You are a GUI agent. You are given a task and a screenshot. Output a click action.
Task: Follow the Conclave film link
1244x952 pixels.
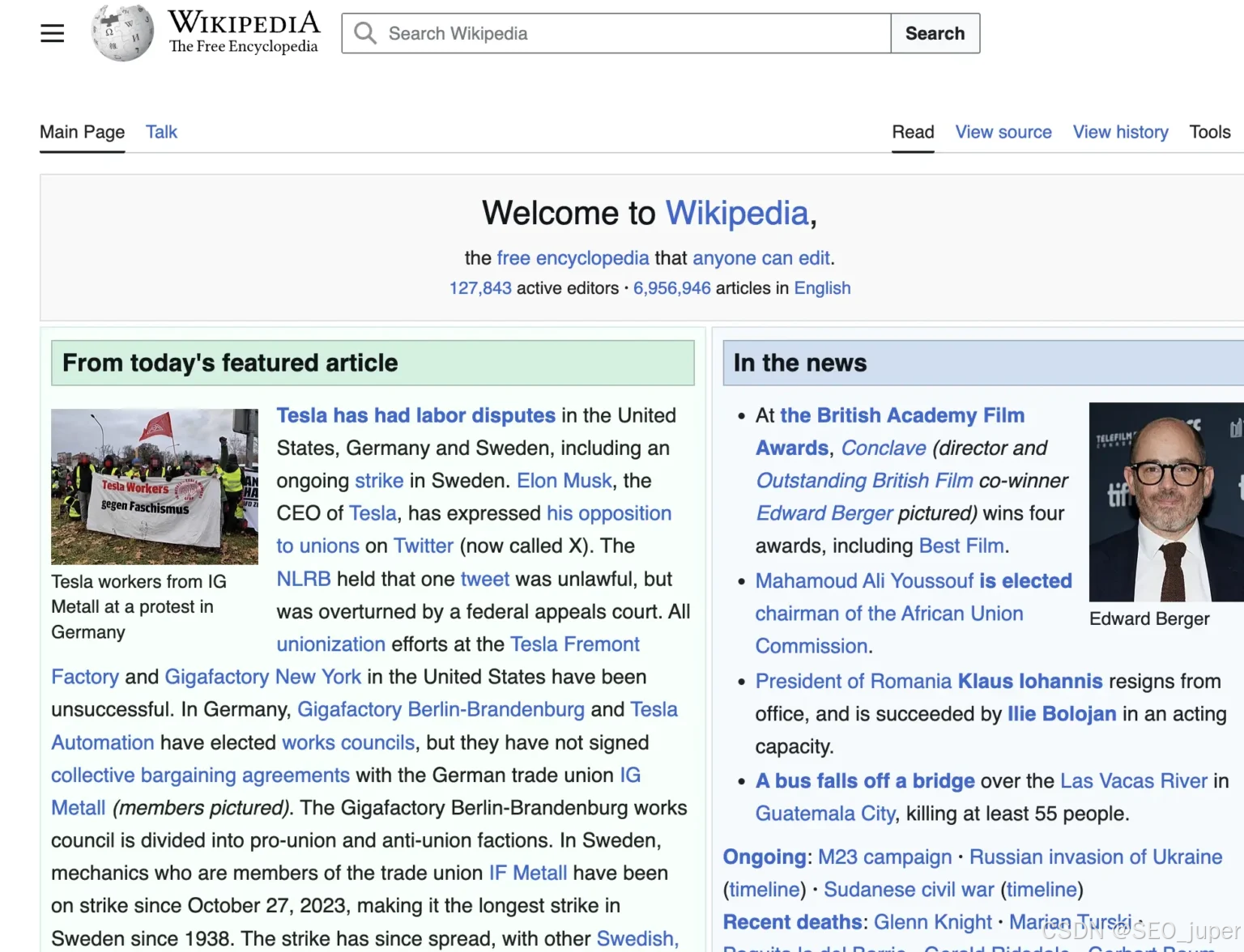[x=884, y=448]
